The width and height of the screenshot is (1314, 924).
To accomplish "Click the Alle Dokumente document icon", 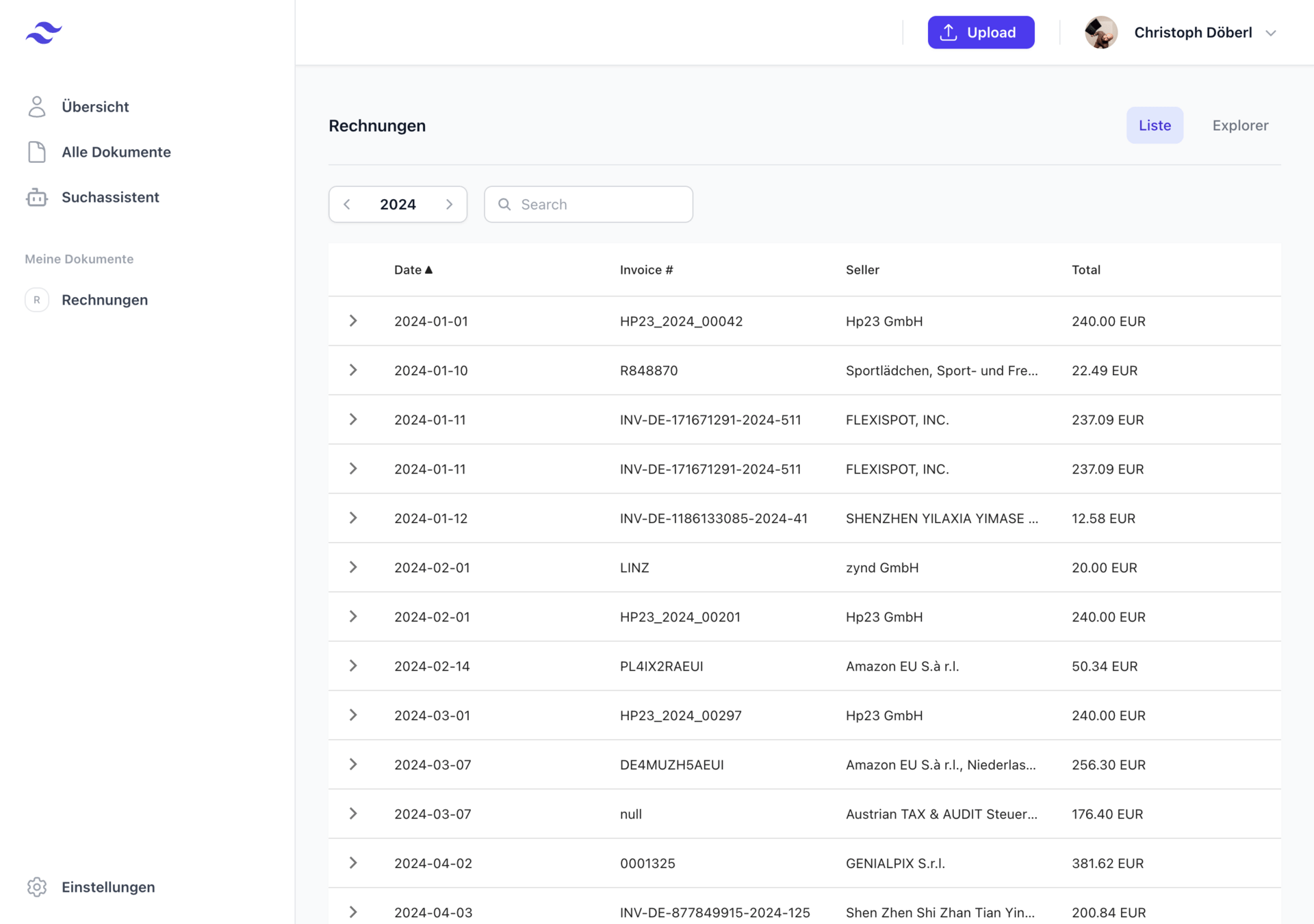I will (37, 152).
